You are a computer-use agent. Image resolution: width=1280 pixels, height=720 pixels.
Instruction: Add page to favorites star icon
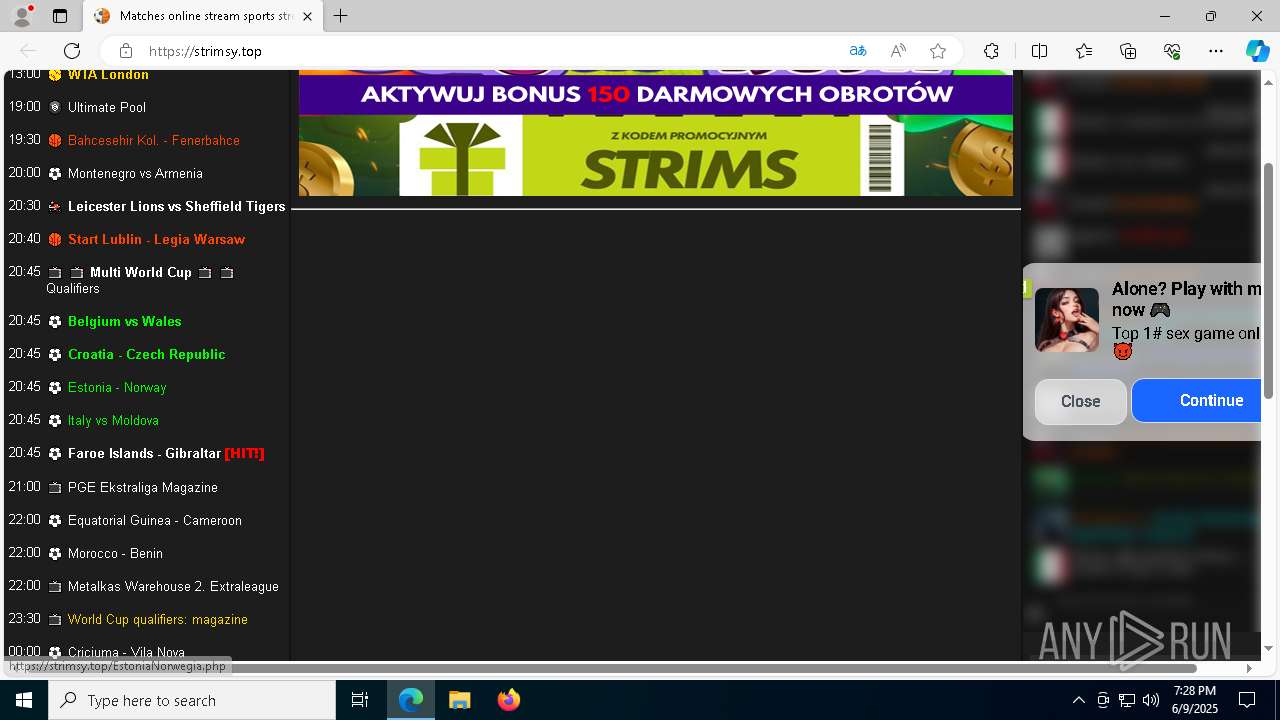938,51
